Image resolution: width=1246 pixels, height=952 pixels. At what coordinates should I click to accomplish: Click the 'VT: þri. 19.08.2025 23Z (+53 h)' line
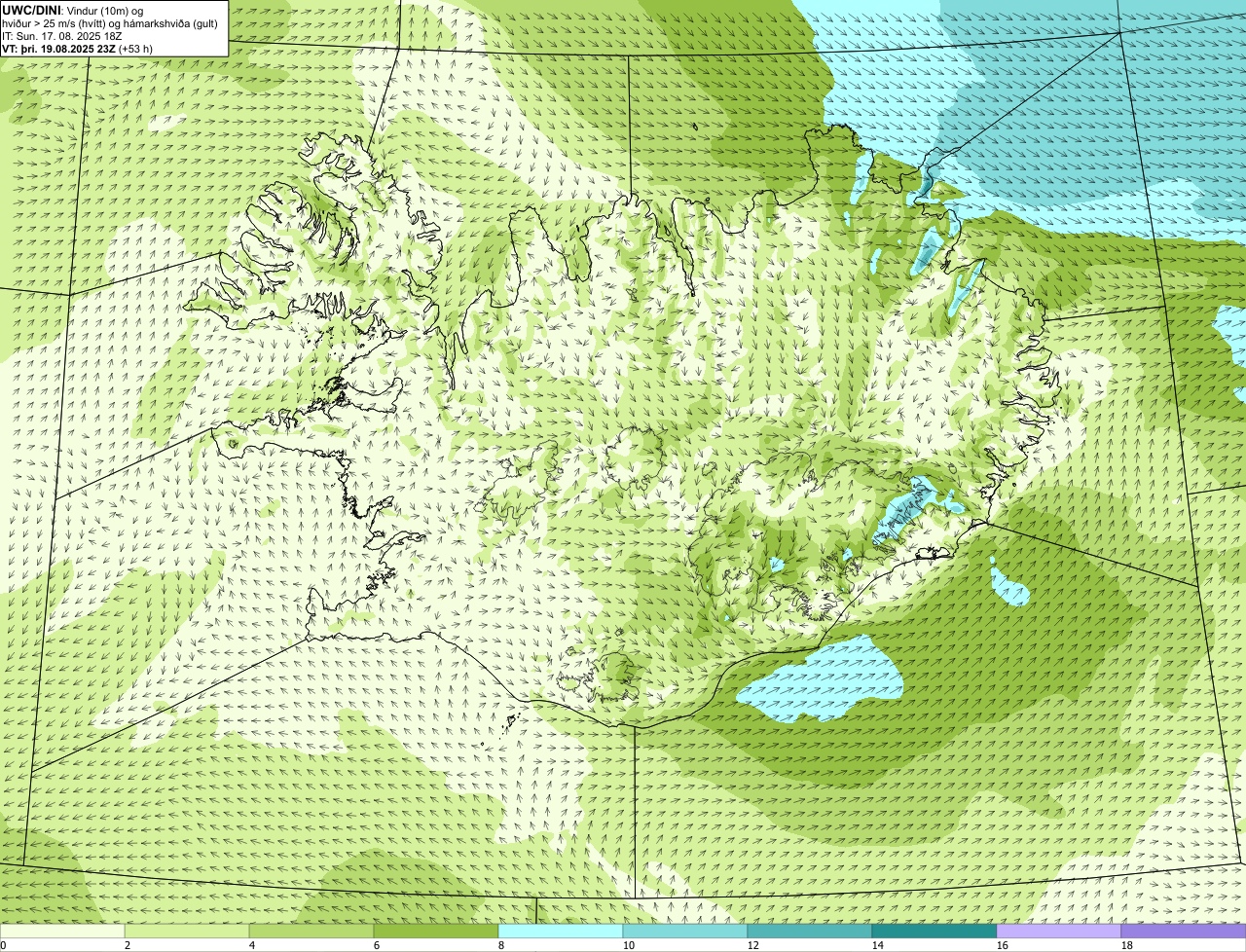click(x=78, y=48)
